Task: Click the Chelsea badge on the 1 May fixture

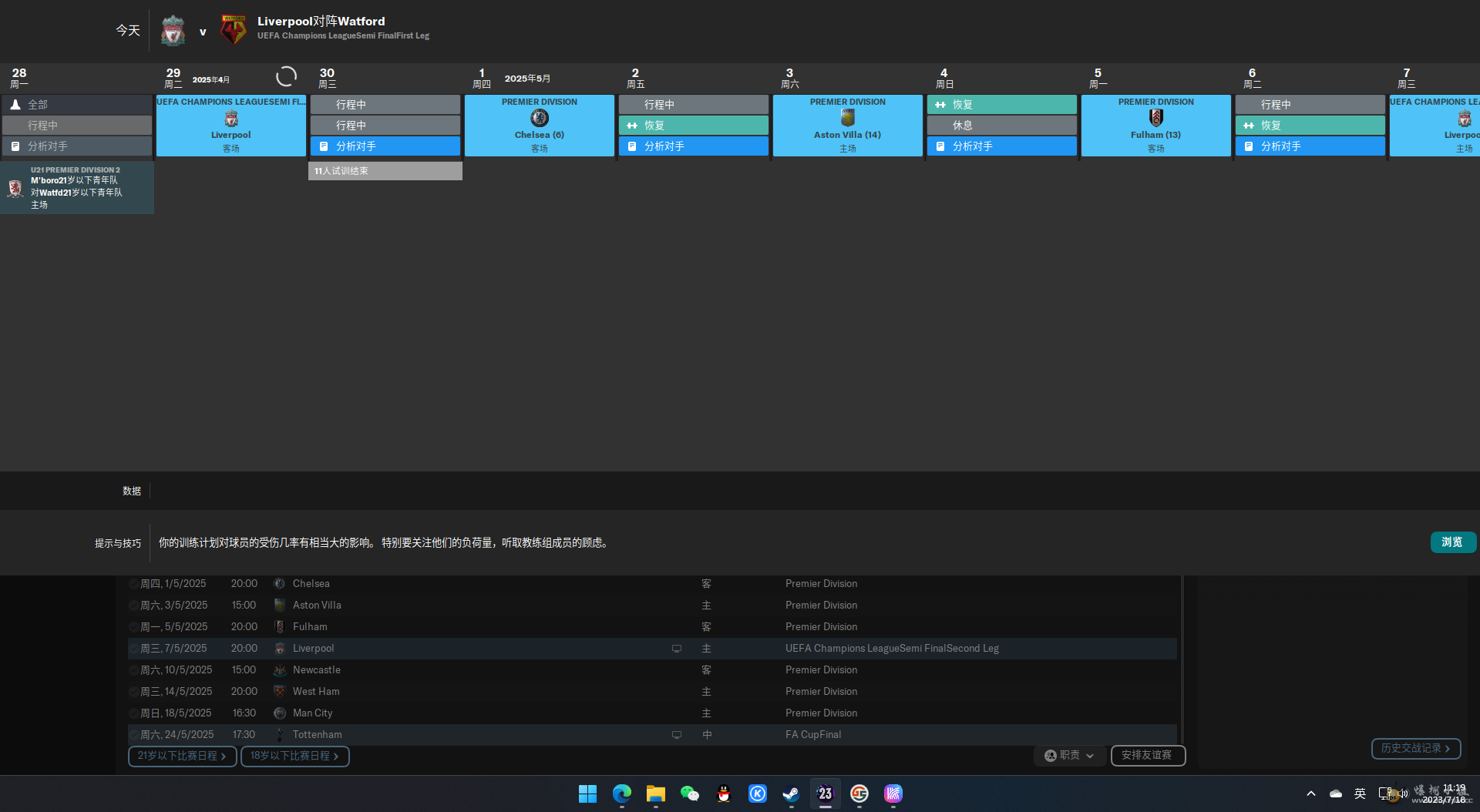Action: tap(540, 118)
